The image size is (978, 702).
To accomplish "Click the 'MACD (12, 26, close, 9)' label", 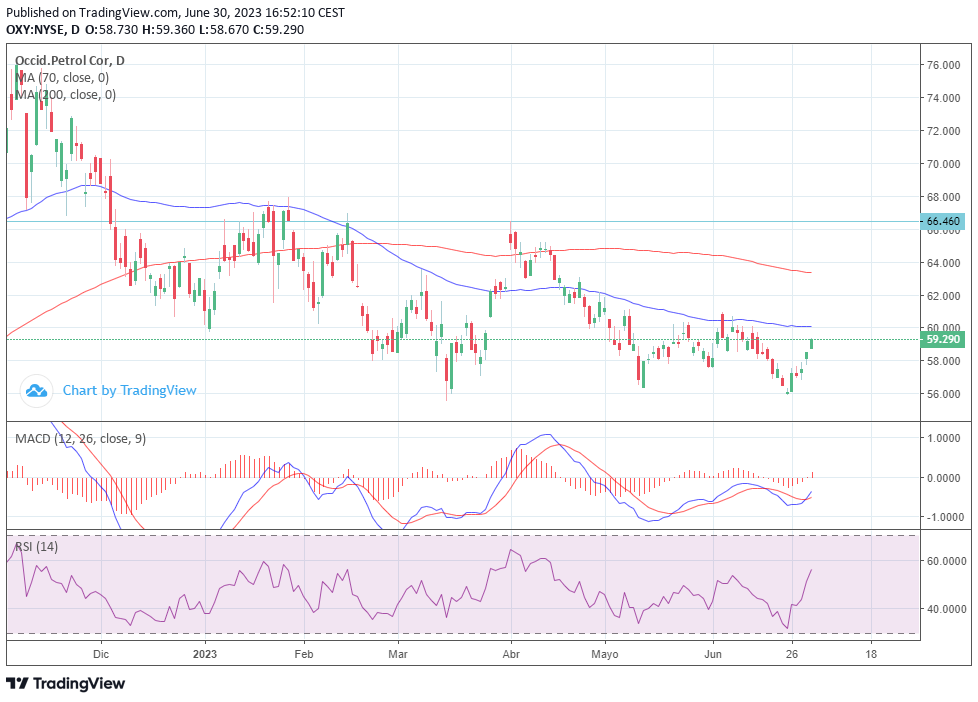I will click(x=80, y=439).
